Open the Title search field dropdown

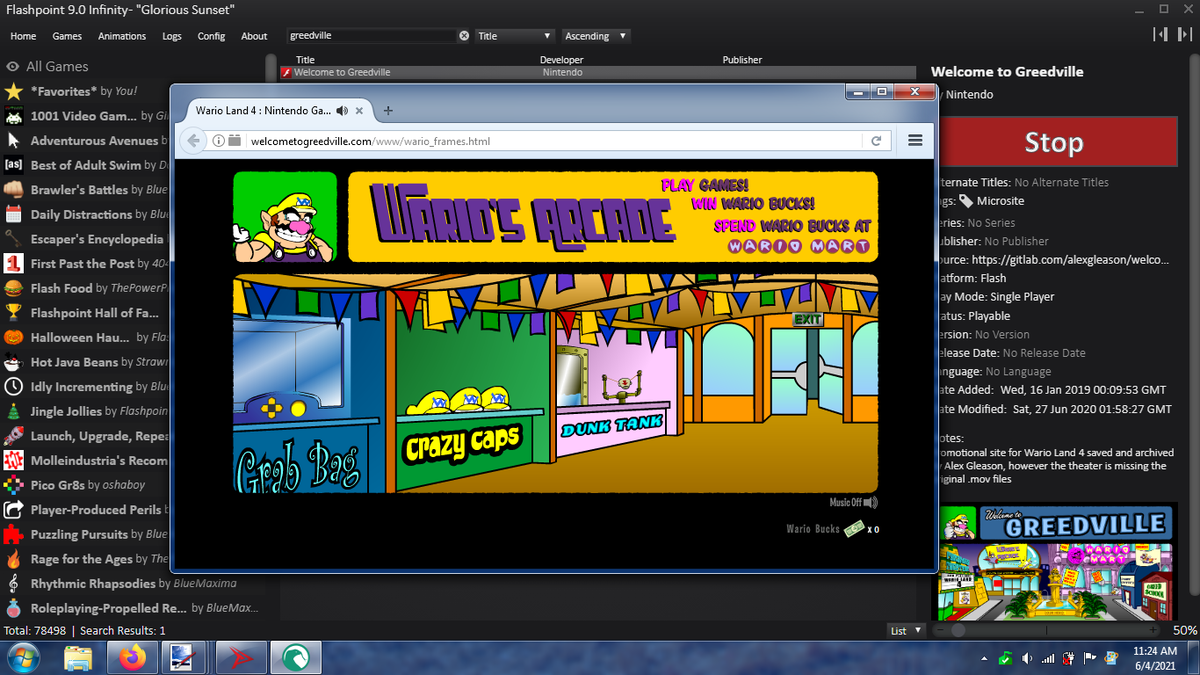[x=514, y=35]
